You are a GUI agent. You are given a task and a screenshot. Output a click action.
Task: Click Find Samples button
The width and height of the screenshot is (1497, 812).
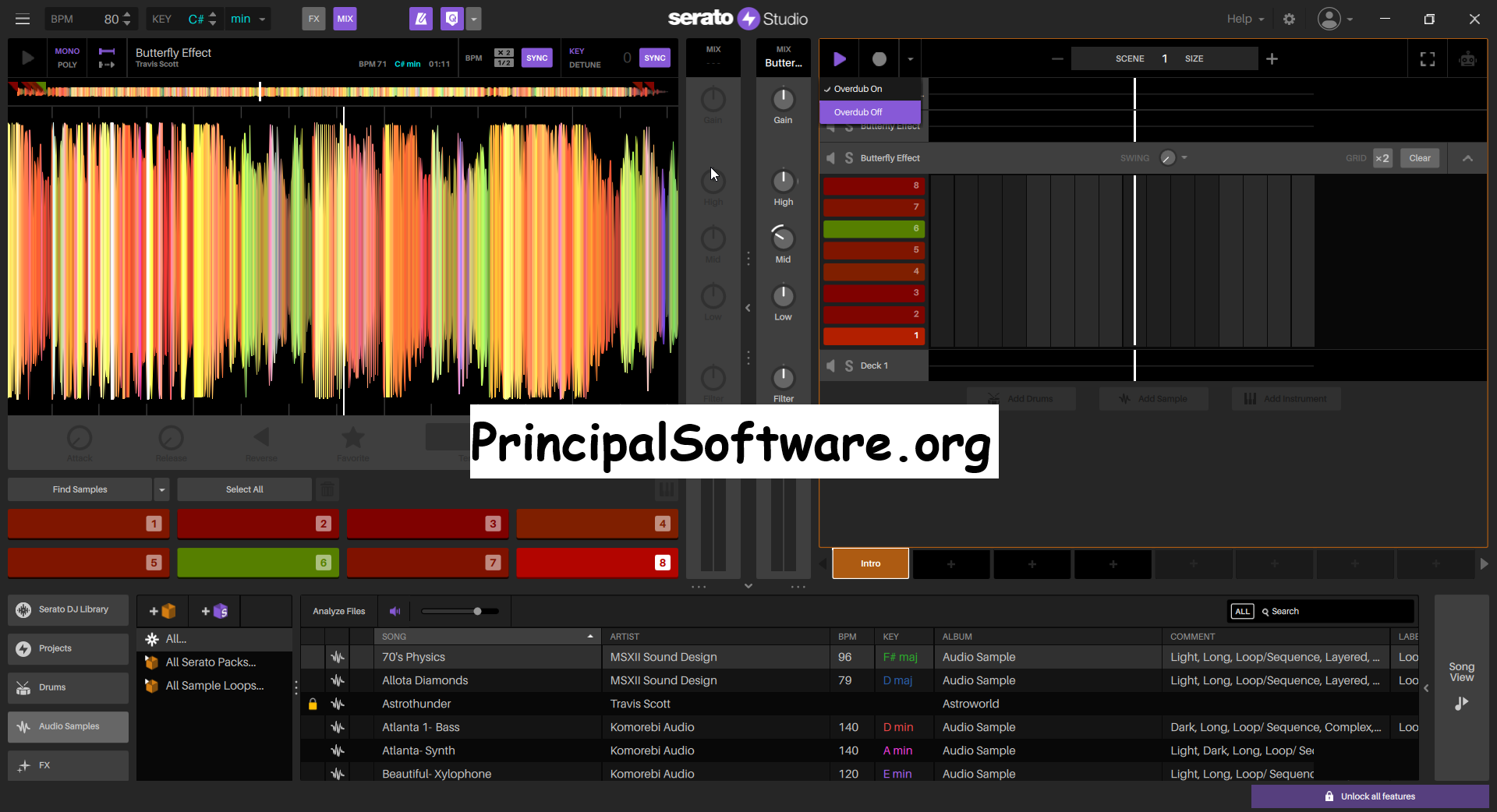(80, 489)
